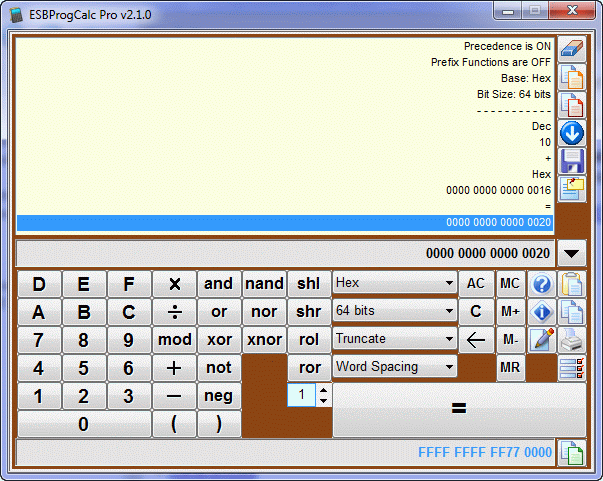The width and height of the screenshot is (603, 481).
Task: Click the MC memory clear button
Action: [x=510, y=284]
